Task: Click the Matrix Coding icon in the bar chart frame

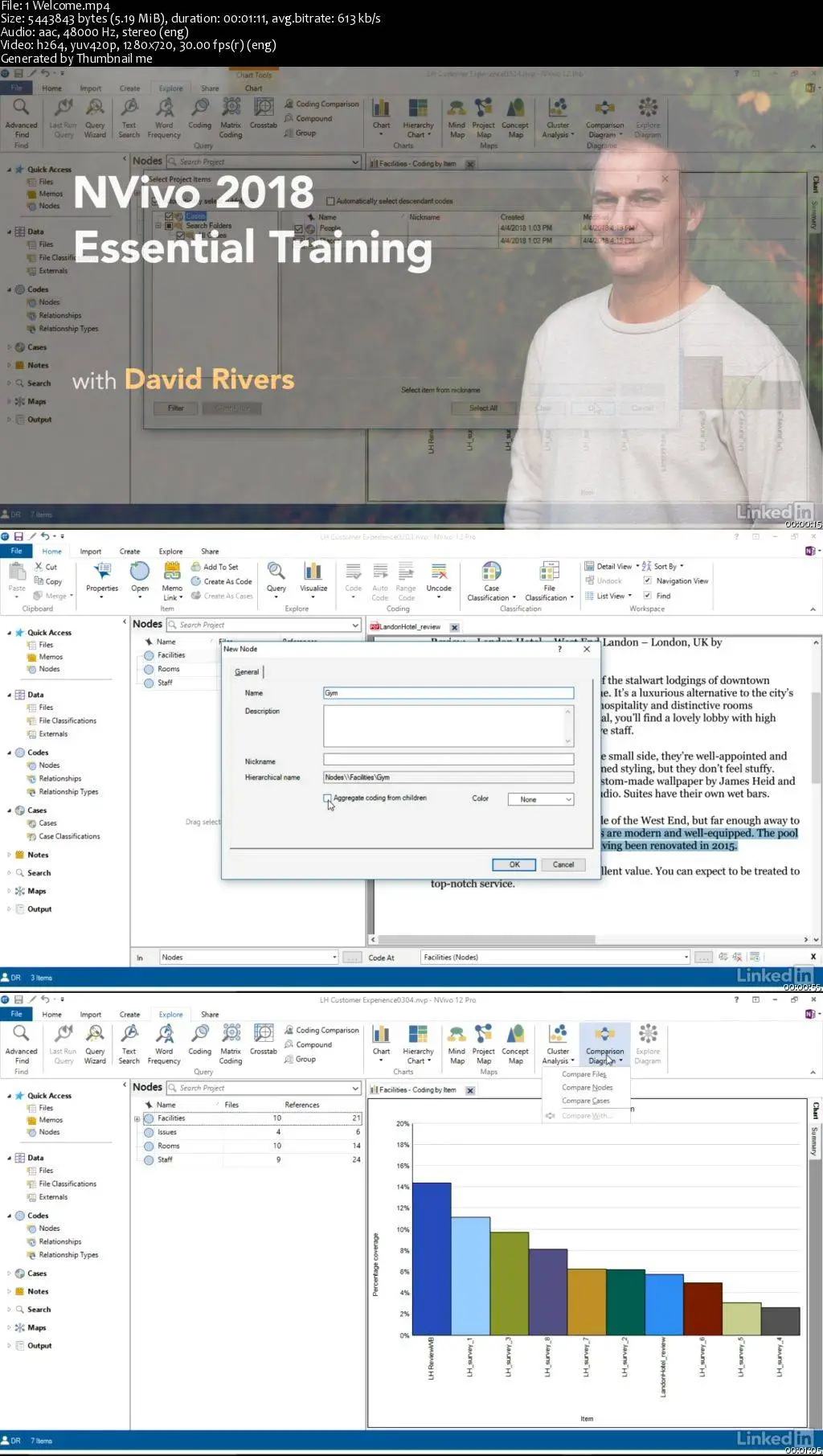Action: [231, 1033]
